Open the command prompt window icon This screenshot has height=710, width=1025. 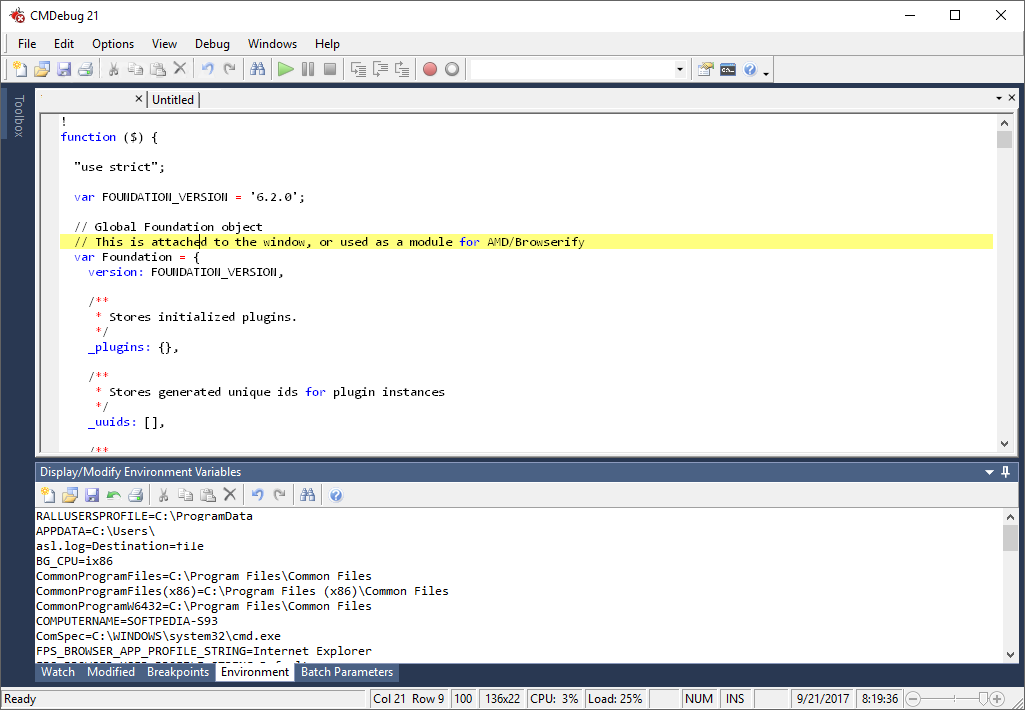coord(728,69)
